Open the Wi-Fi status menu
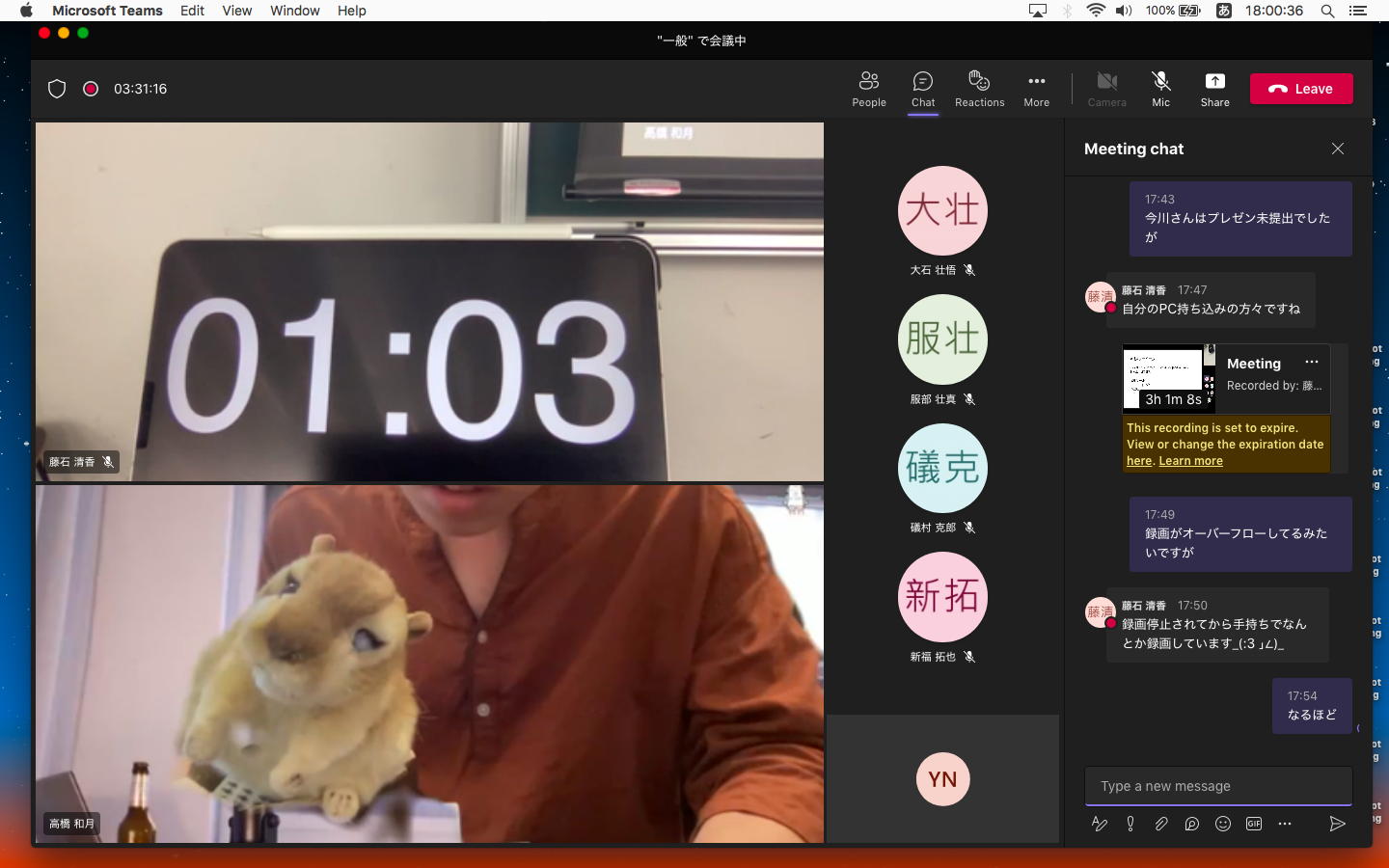This screenshot has height=868, width=1389. pos(1096,11)
